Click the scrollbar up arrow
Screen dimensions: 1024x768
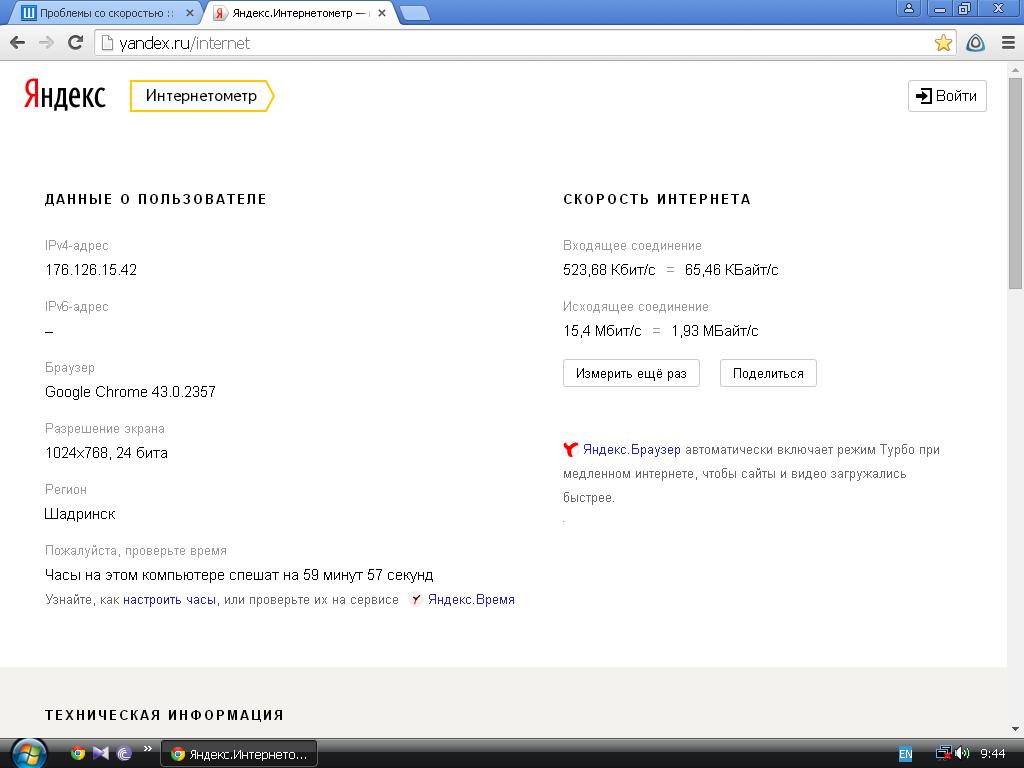(x=1015, y=69)
